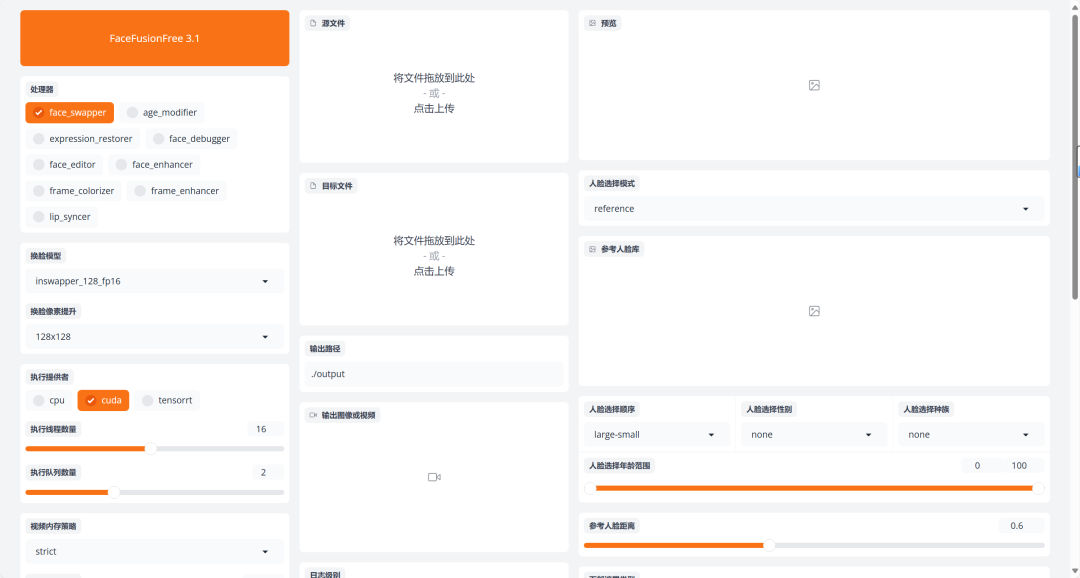
Task: Click 目标文件 upload drop area
Action: (434, 256)
